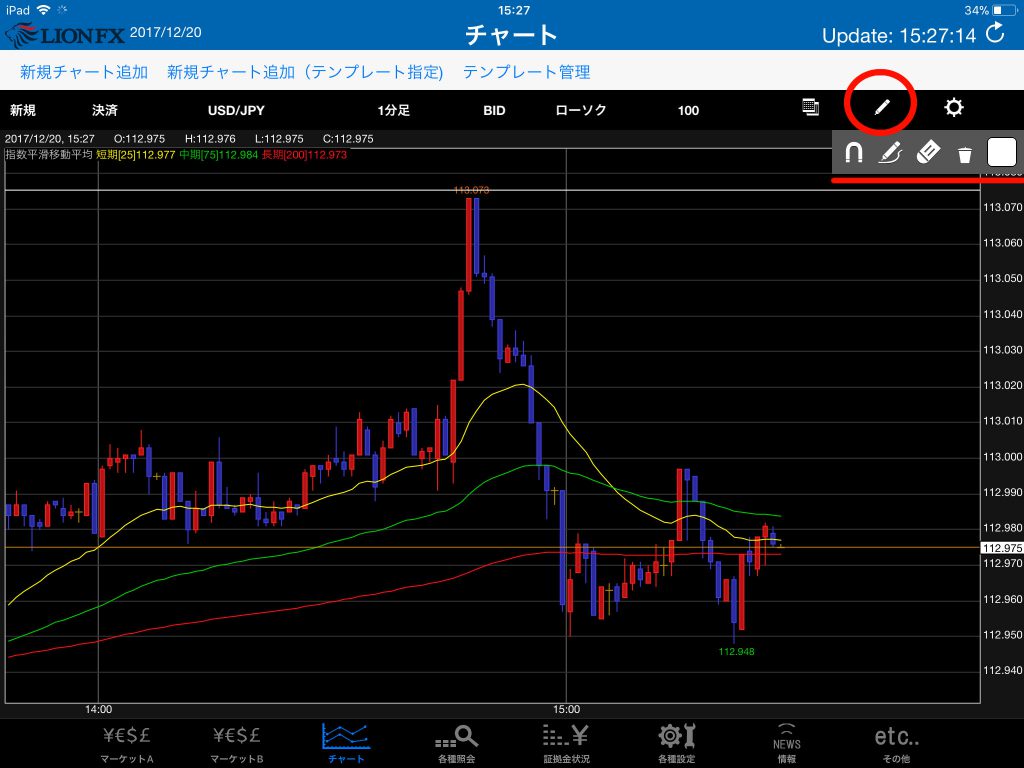Viewport: 1024px width, 768px height.
Task: Switch to マーケットA tab
Action: click(x=128, y=743)
